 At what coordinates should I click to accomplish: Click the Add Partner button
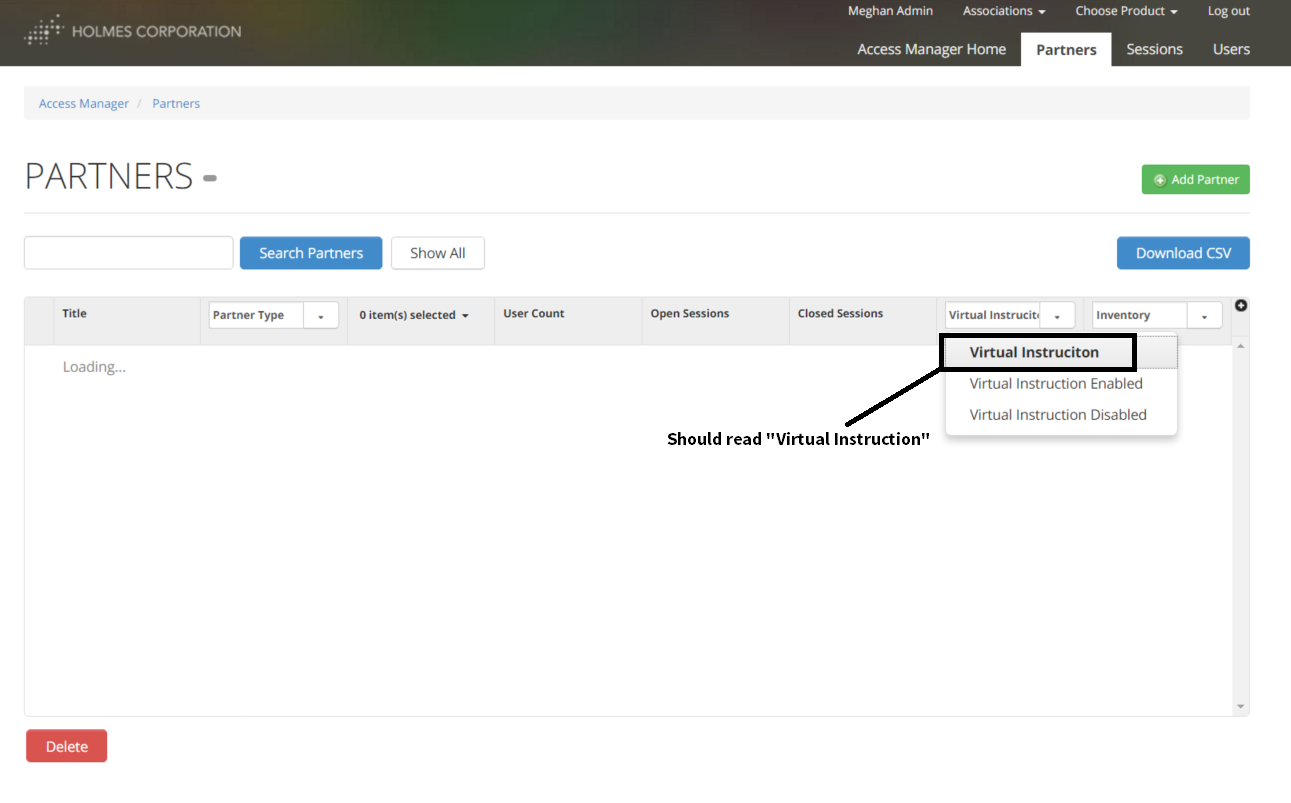click(x=1195, y=180)
